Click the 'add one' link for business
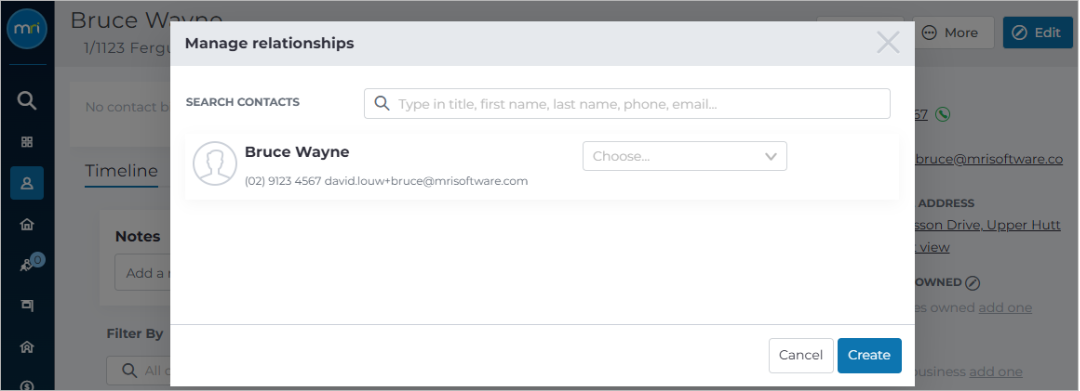 995,372
